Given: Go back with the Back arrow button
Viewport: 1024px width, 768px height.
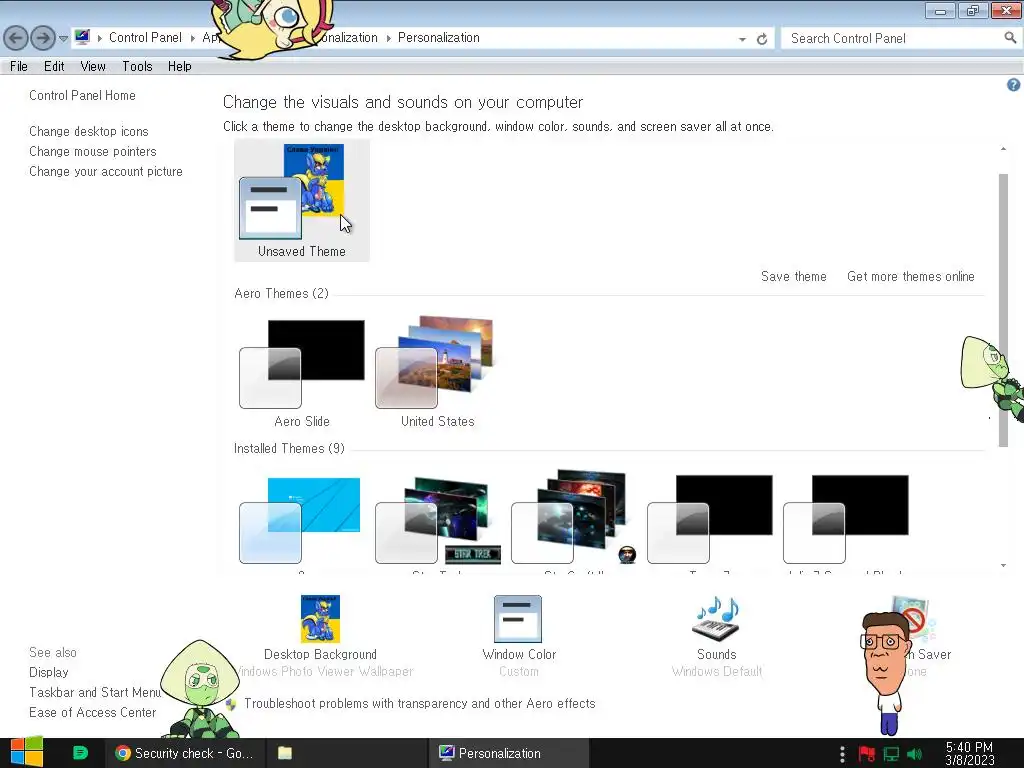Looking at the screenshot, I should (x=16, y=38).
